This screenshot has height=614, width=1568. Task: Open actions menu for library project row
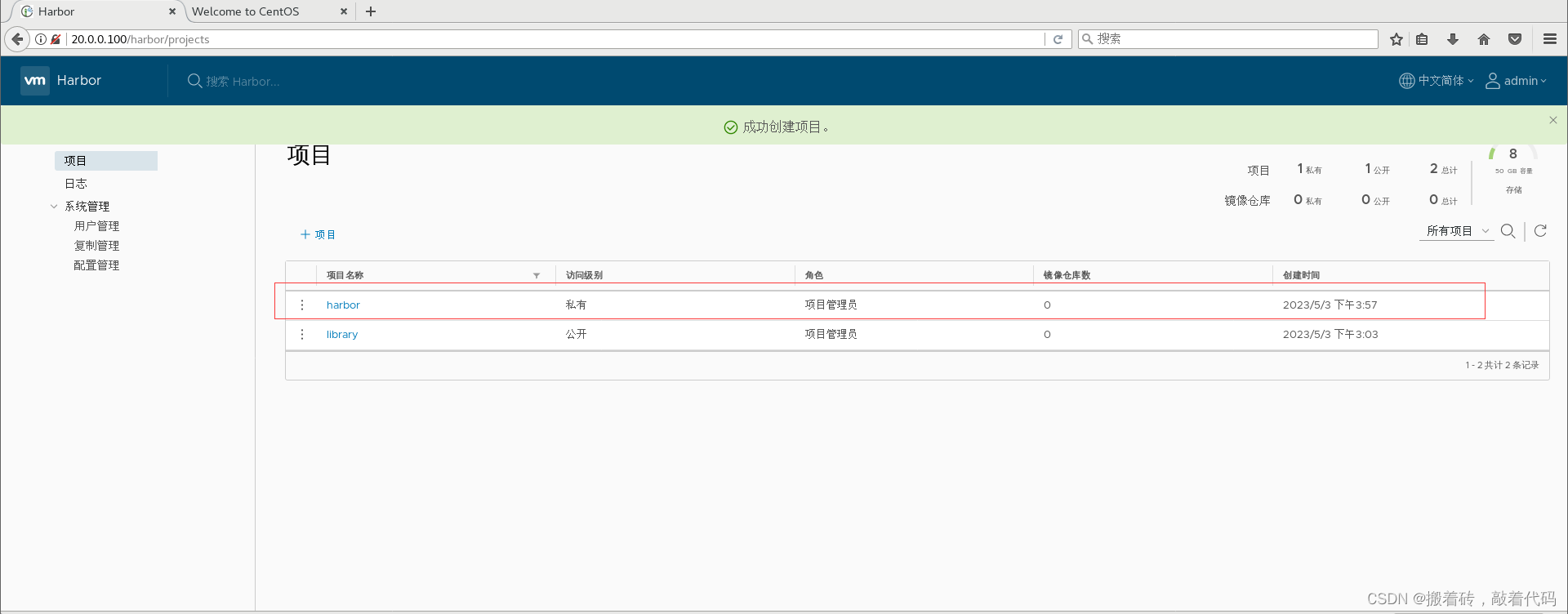(302, 334)
